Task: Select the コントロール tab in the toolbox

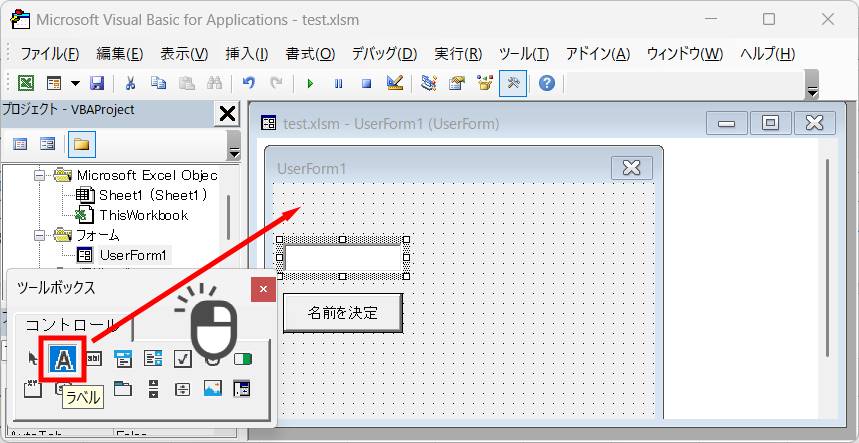Action: click(71, 325)
